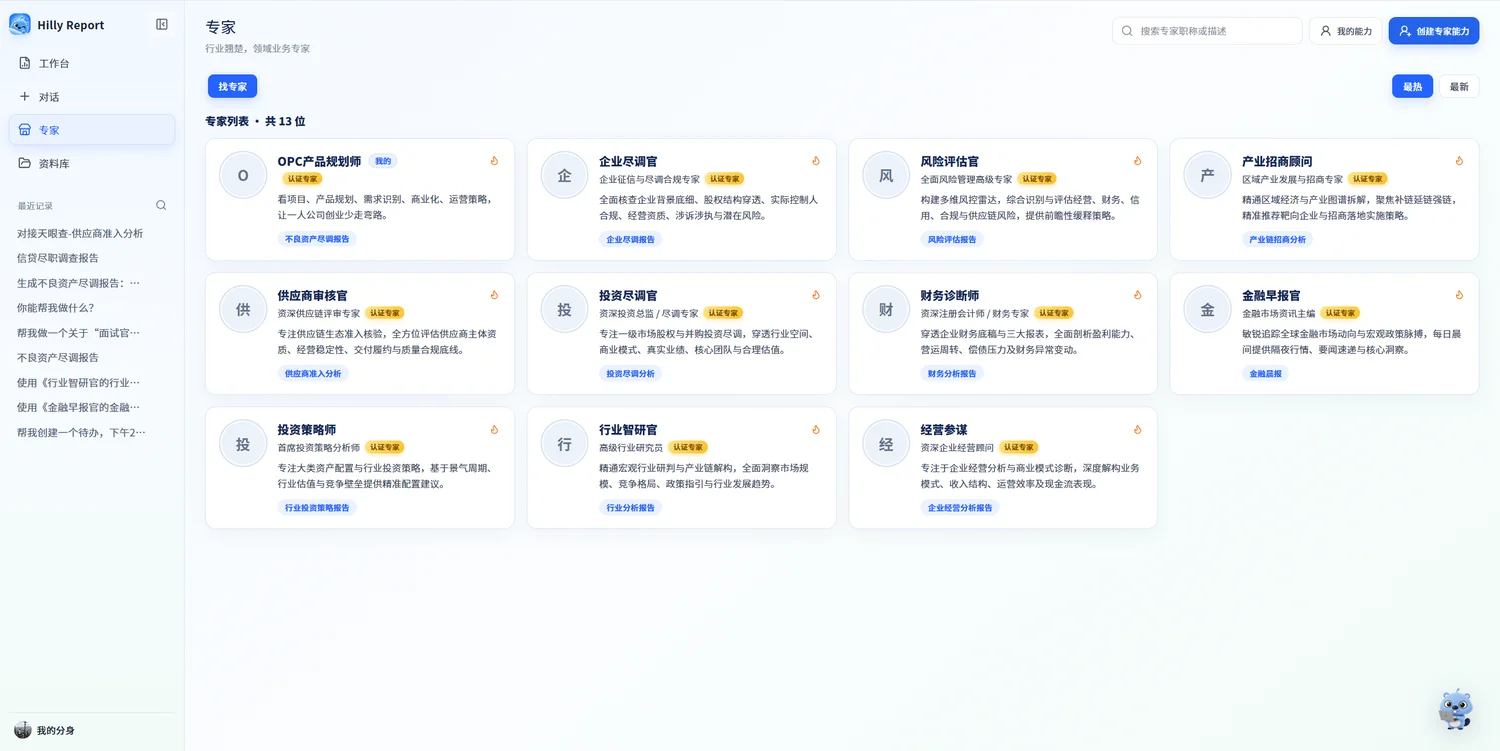Open recent record 使用《金融早报官的金融
The width and height of the screenshot is (1500, 751).
click(x=79, y=408)
